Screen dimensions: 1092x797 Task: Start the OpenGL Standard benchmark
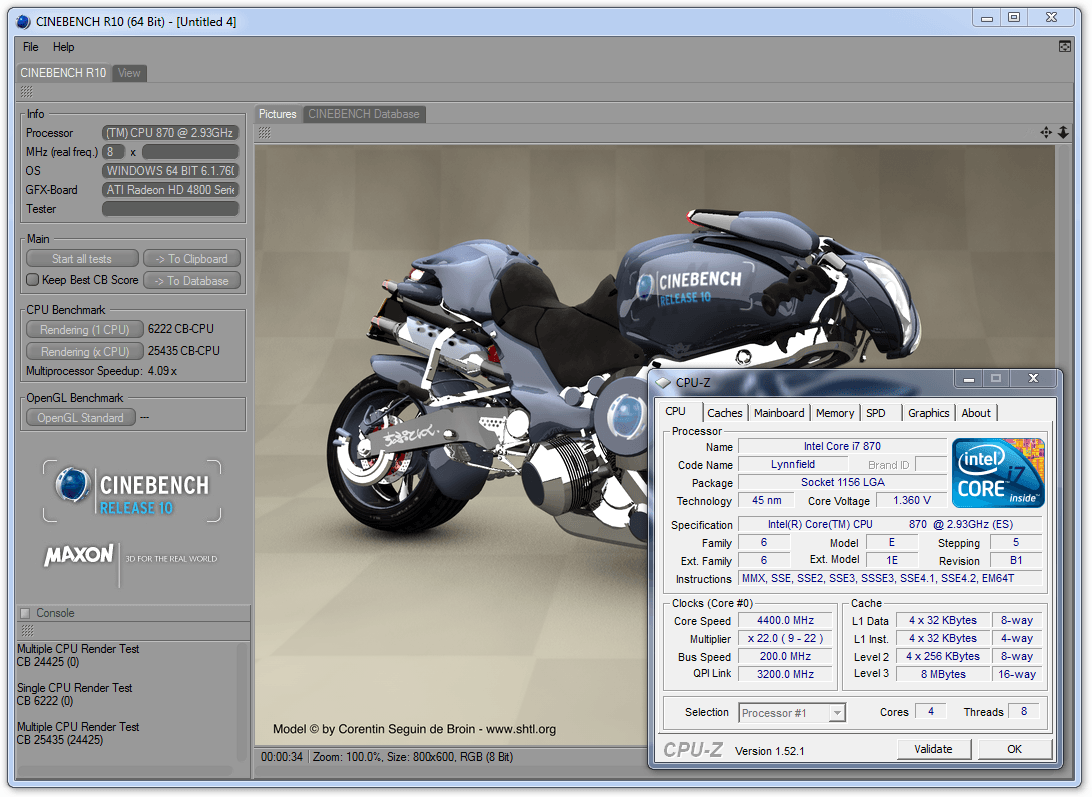tap(81, 418)
